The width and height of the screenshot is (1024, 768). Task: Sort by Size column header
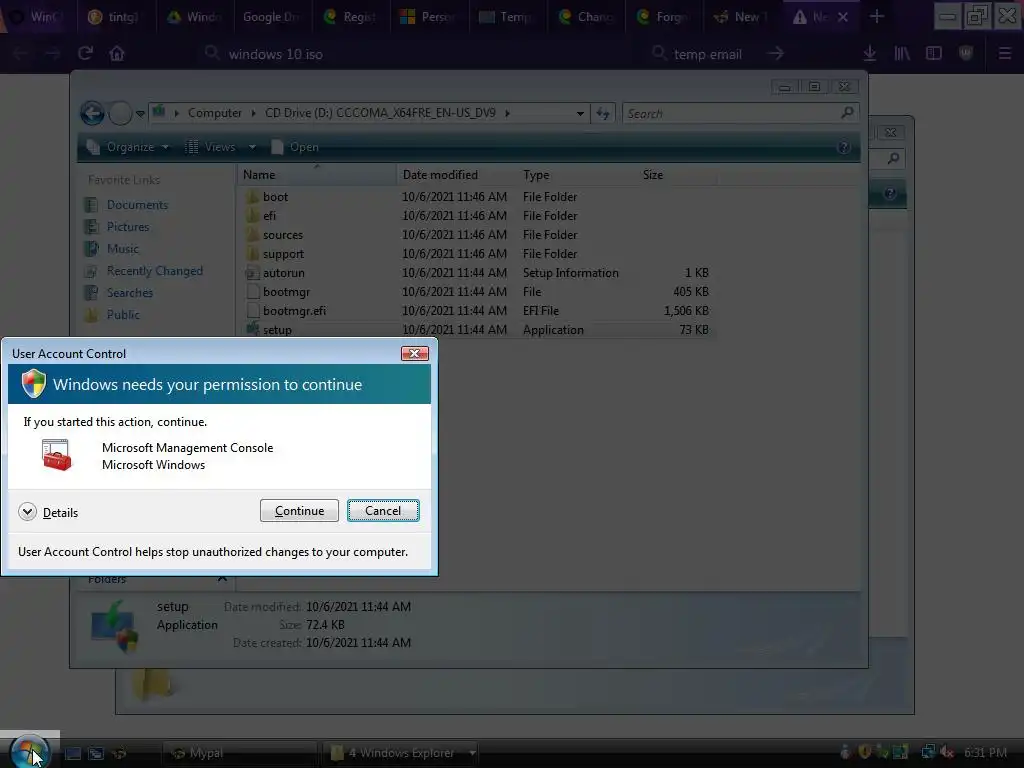click(677, 174)
